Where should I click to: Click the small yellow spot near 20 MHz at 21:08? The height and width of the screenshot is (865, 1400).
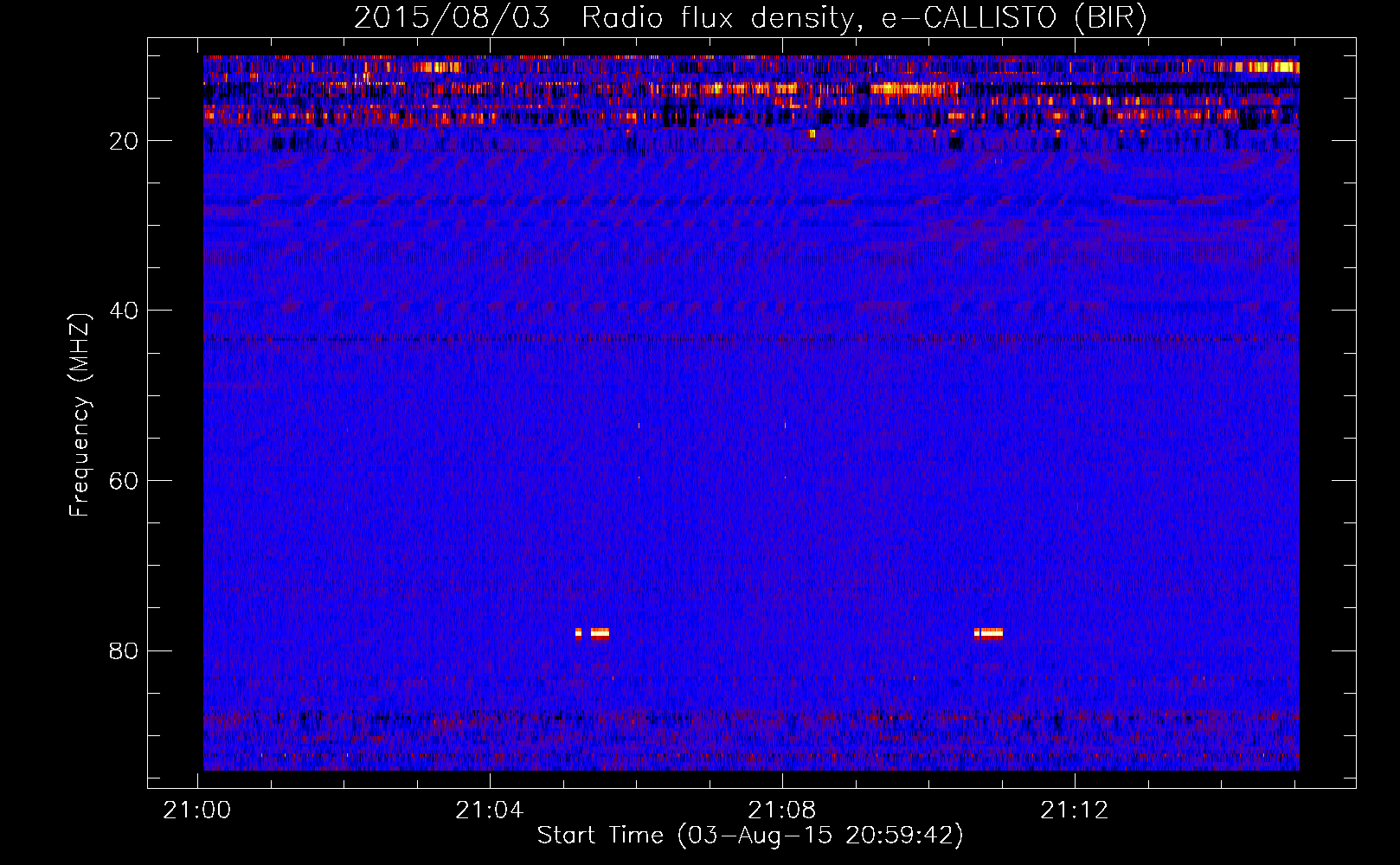point(812,133)
